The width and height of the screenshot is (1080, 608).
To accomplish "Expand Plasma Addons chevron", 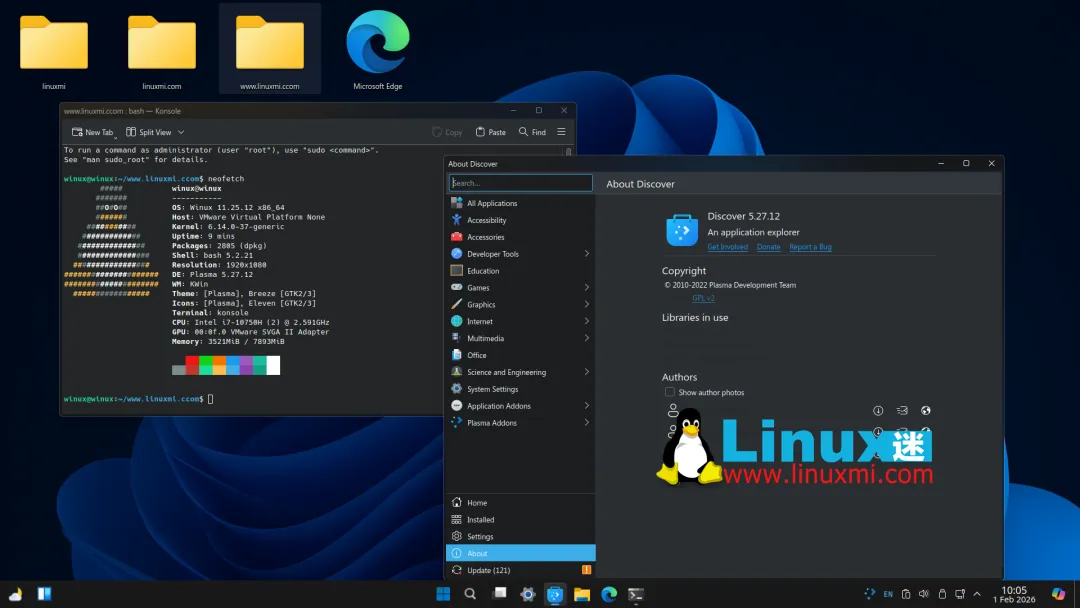I will point(587,423).
